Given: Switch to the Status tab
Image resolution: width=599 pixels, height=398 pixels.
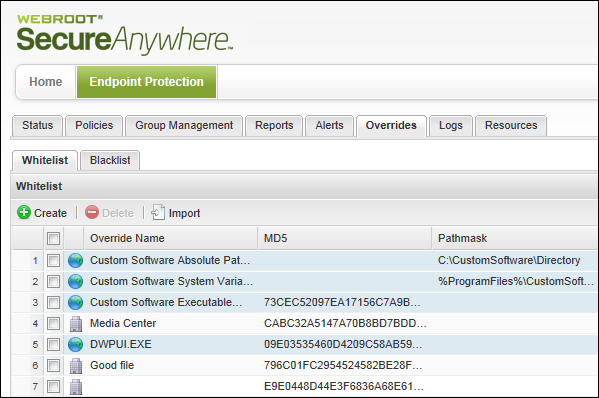Looking at the screenshot, I should pyautogui.click(x=37, y=125).
